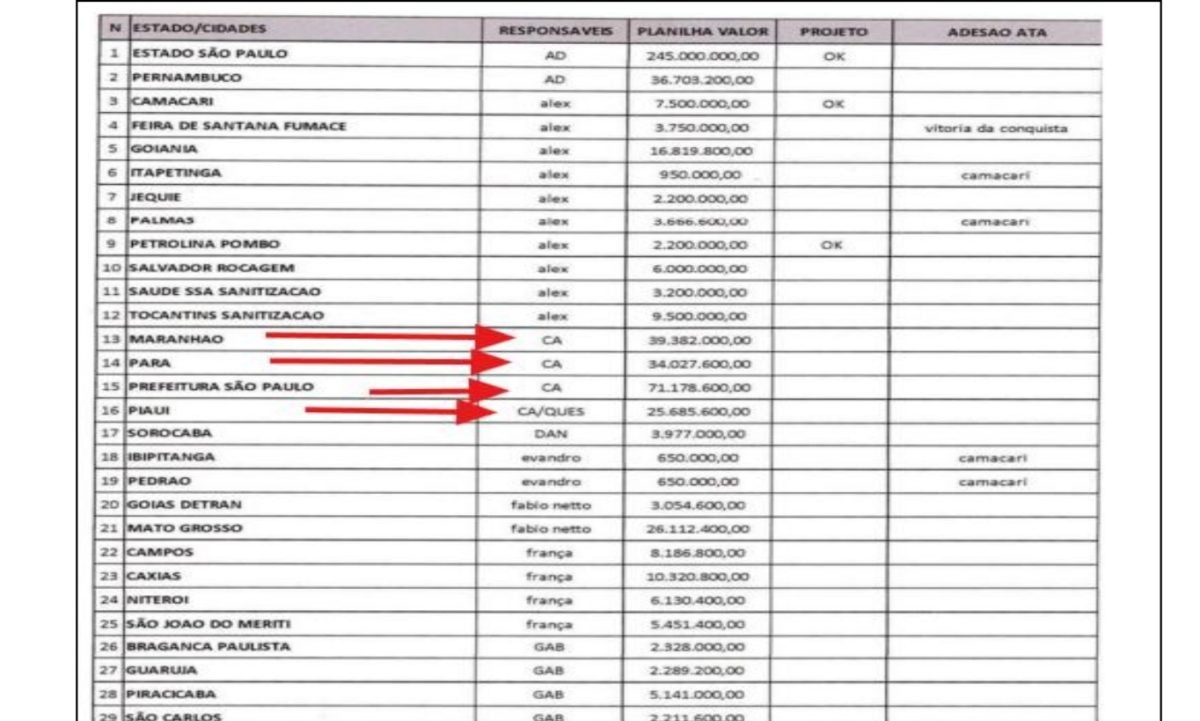
Task: Select the PROJETO column header
Action: point(834,32)
